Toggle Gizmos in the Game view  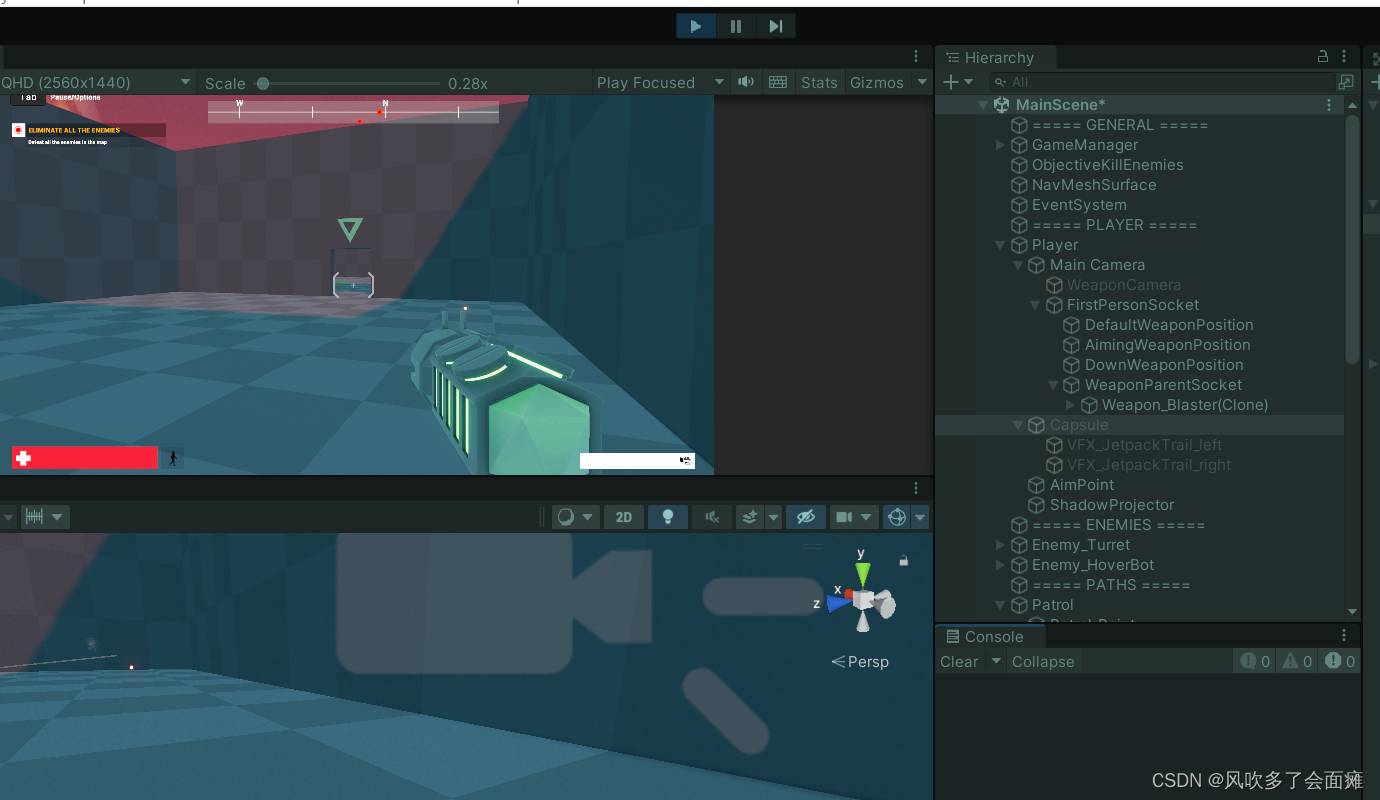pos(877,83)
